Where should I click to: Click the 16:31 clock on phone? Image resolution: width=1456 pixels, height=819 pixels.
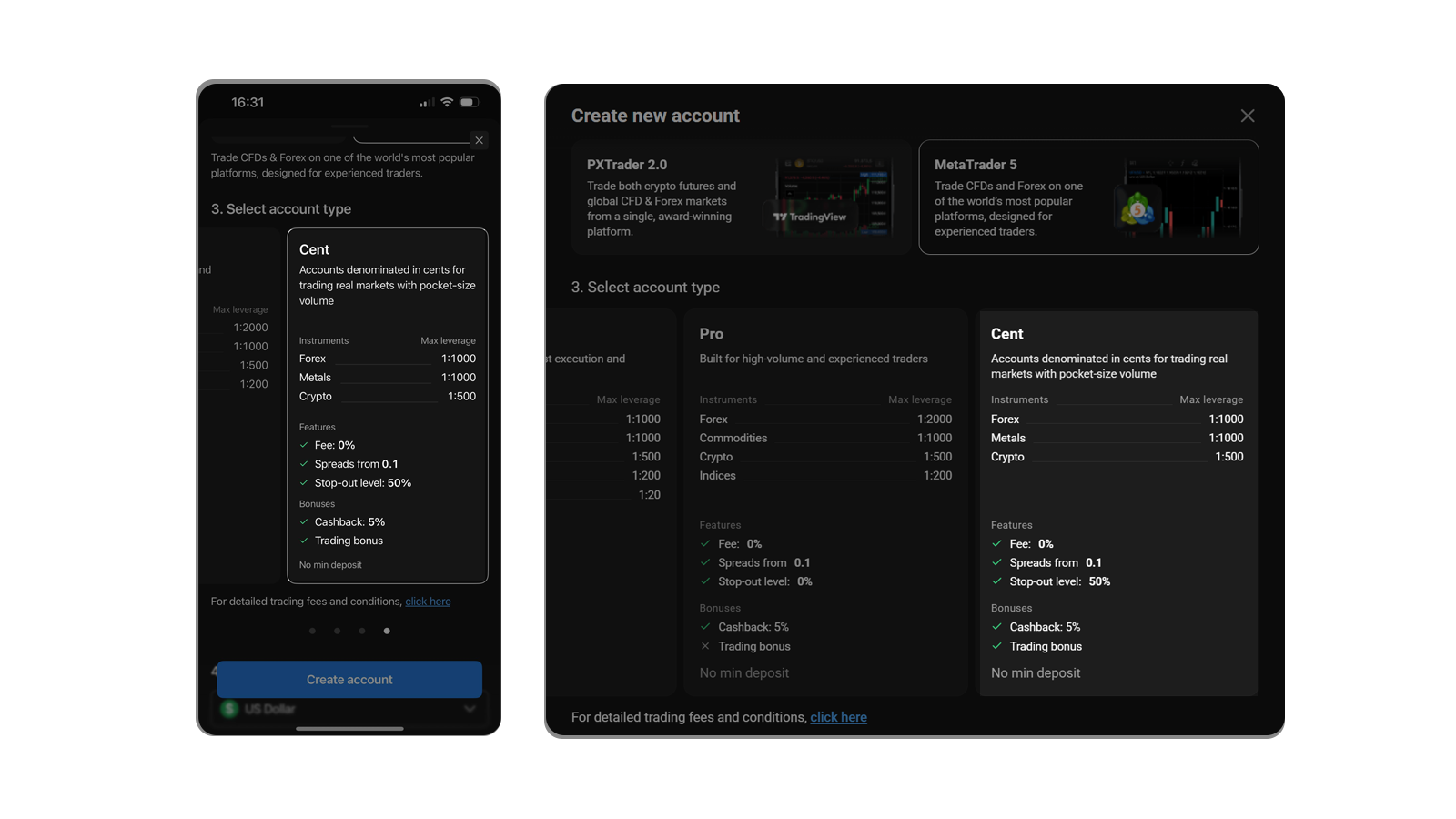(248, 102)
